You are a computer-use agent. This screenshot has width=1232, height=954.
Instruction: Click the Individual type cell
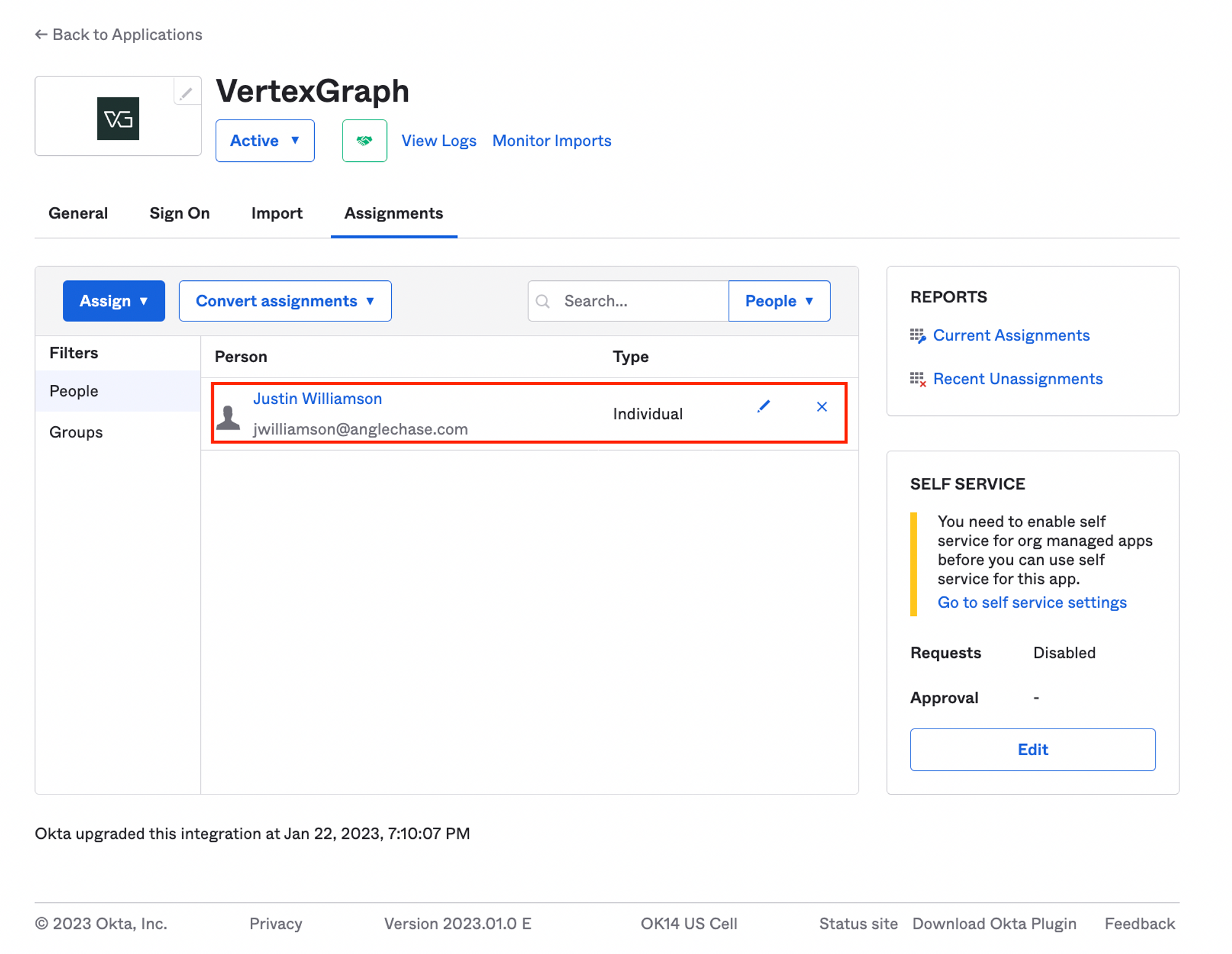point(647,414)
